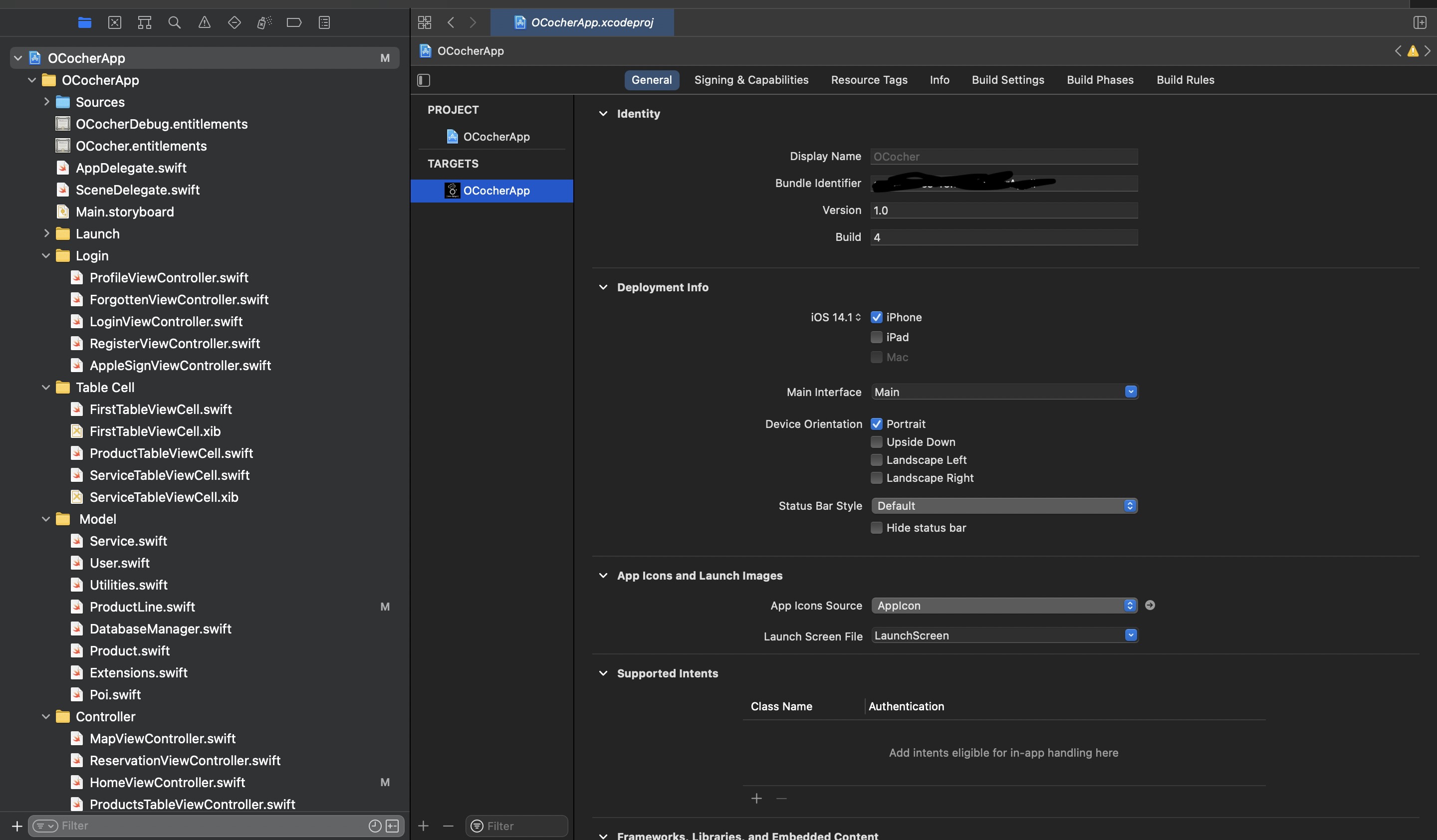This screenshot has height=840, width=1437.
Task: Open the Source Control navigator
Action: click(x=115, y=22)
